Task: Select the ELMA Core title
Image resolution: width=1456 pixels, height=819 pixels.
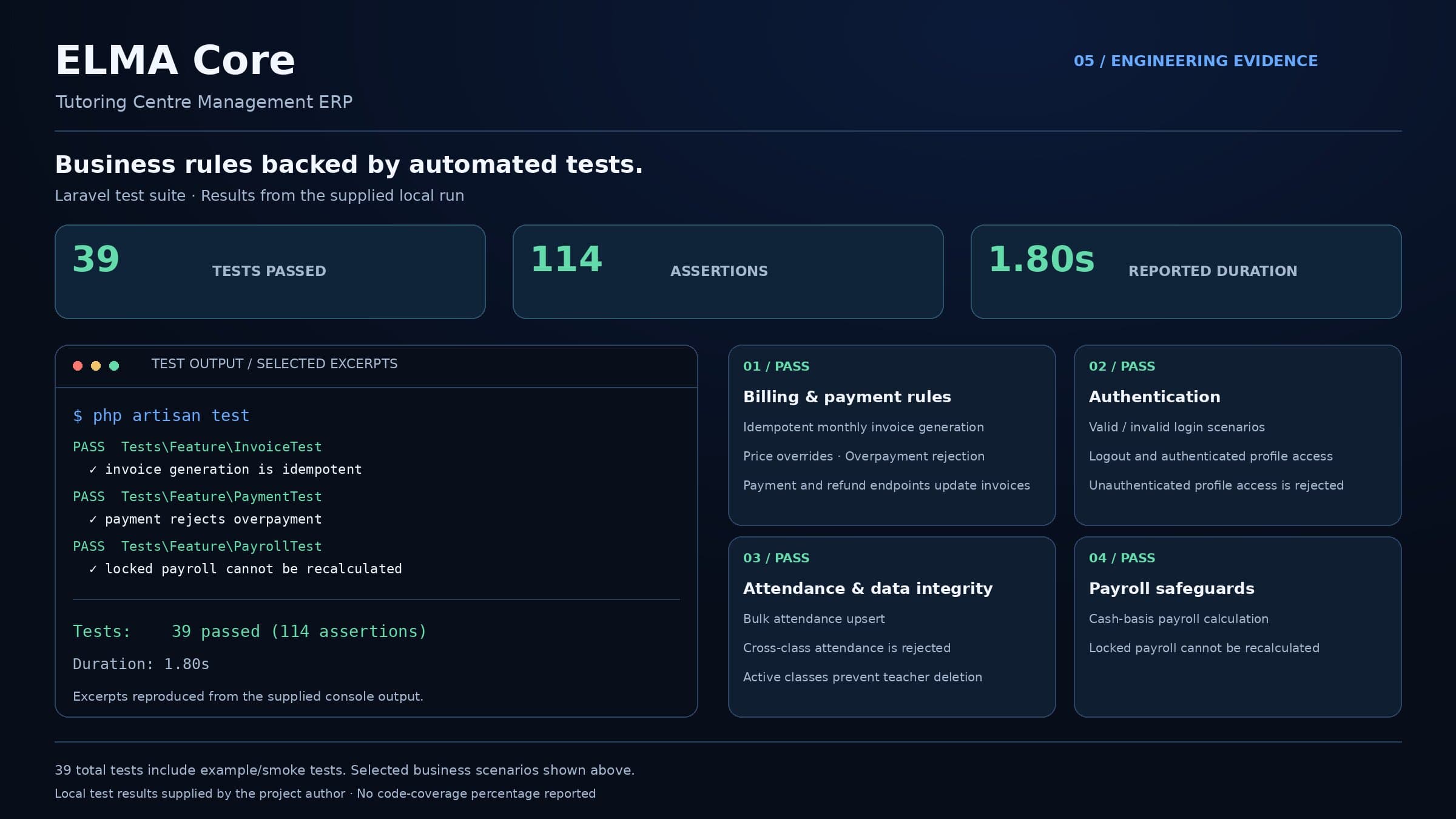Action: click(175, 61)
